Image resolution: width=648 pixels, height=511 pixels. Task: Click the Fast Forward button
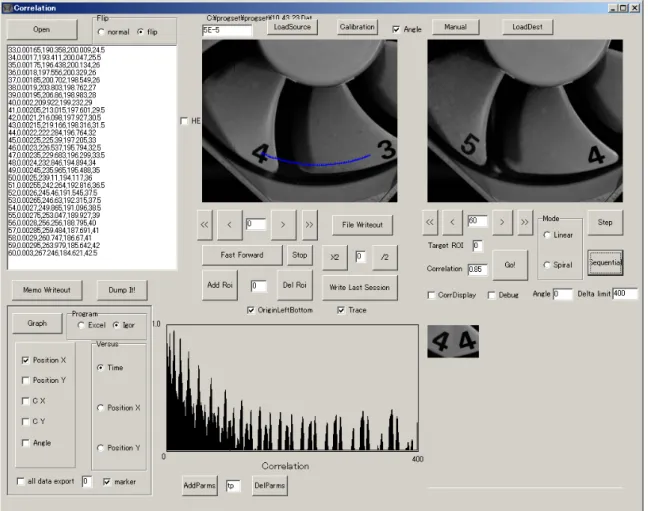(242, 255)
